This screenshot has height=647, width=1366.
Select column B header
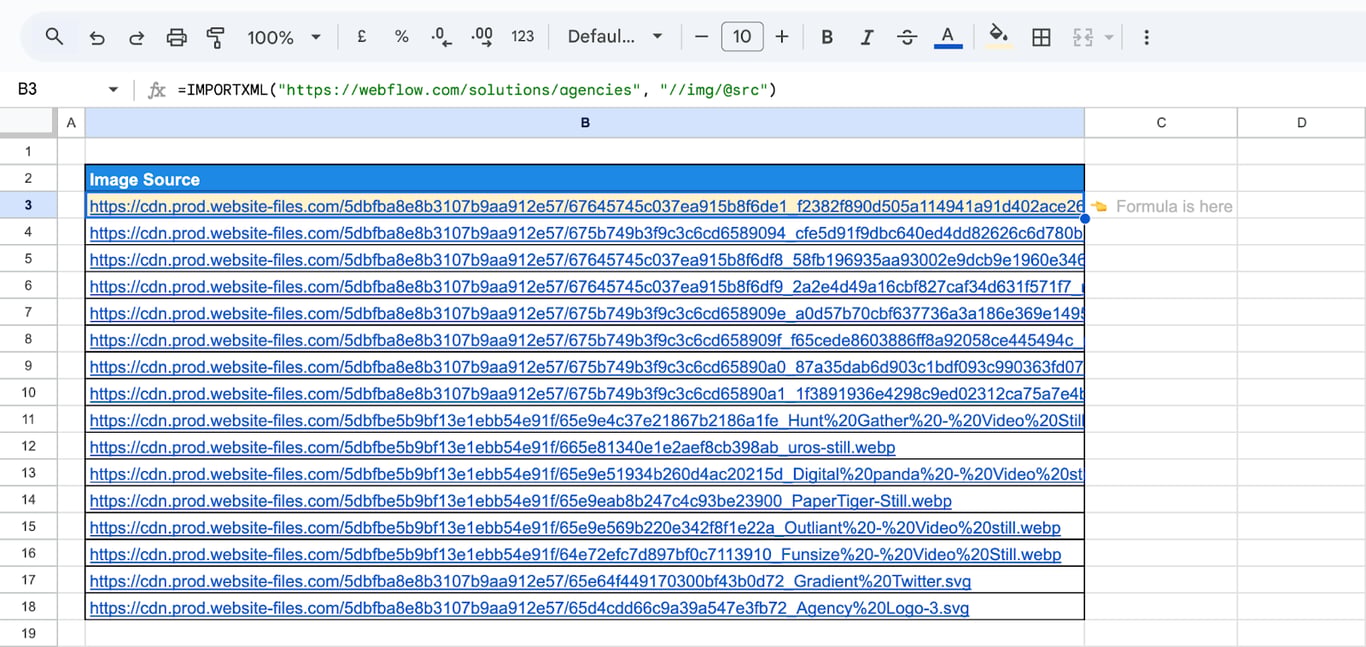pos(585,123)
